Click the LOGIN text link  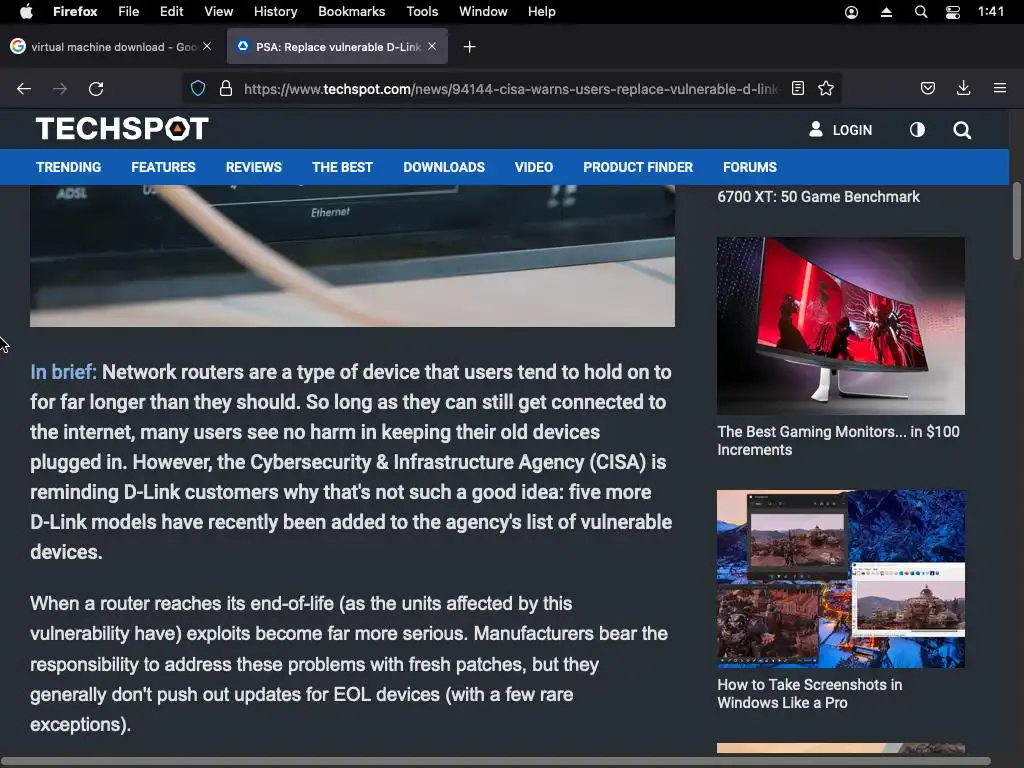pyautogui.click(x=852, y=130)
